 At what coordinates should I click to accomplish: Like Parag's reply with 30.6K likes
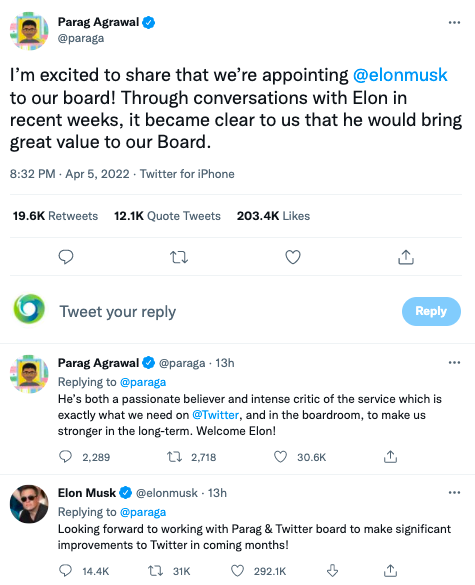tap(281, 457)
